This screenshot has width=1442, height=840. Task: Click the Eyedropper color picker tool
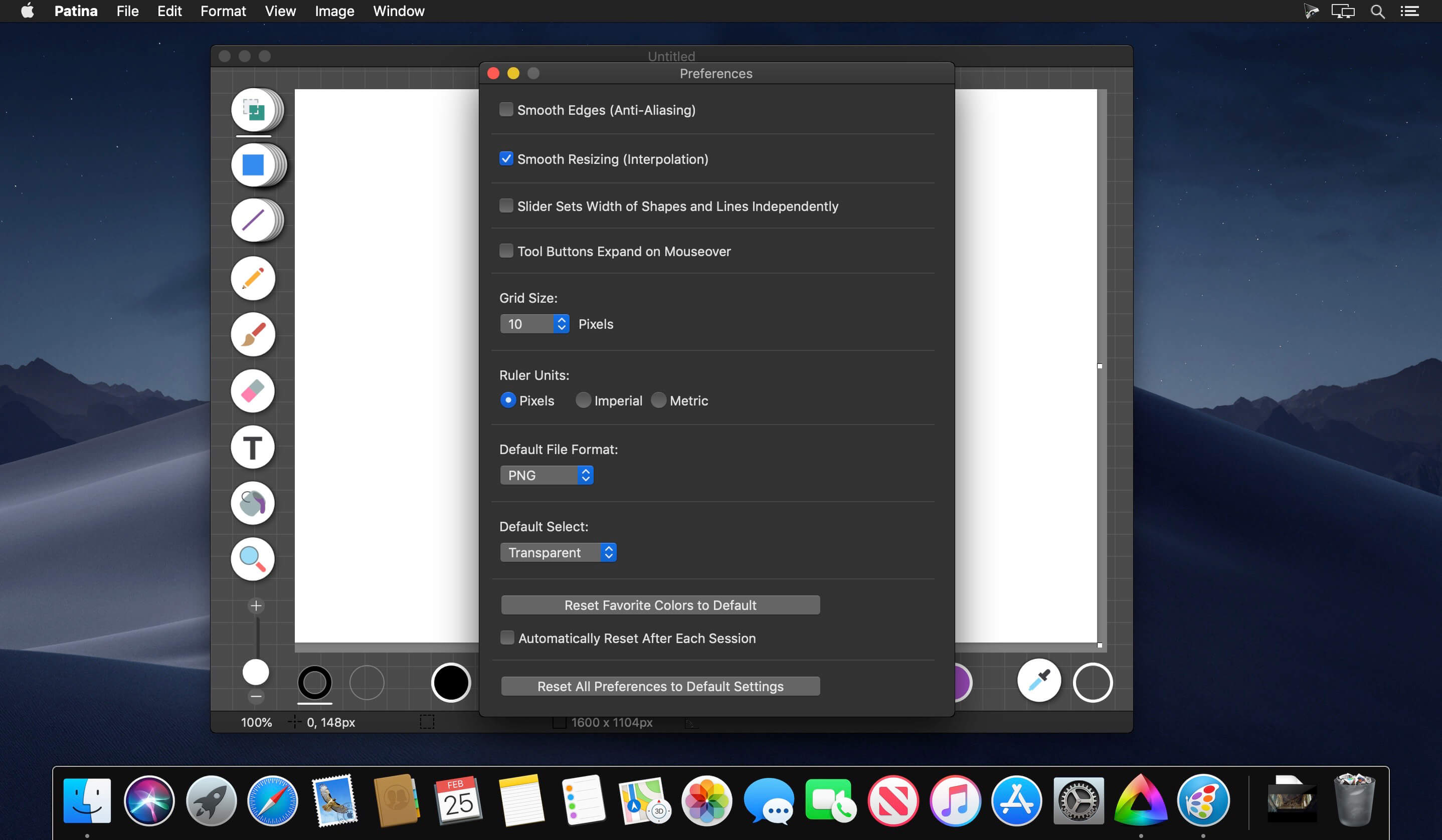pyautogui.click(x=1038, y=681)
